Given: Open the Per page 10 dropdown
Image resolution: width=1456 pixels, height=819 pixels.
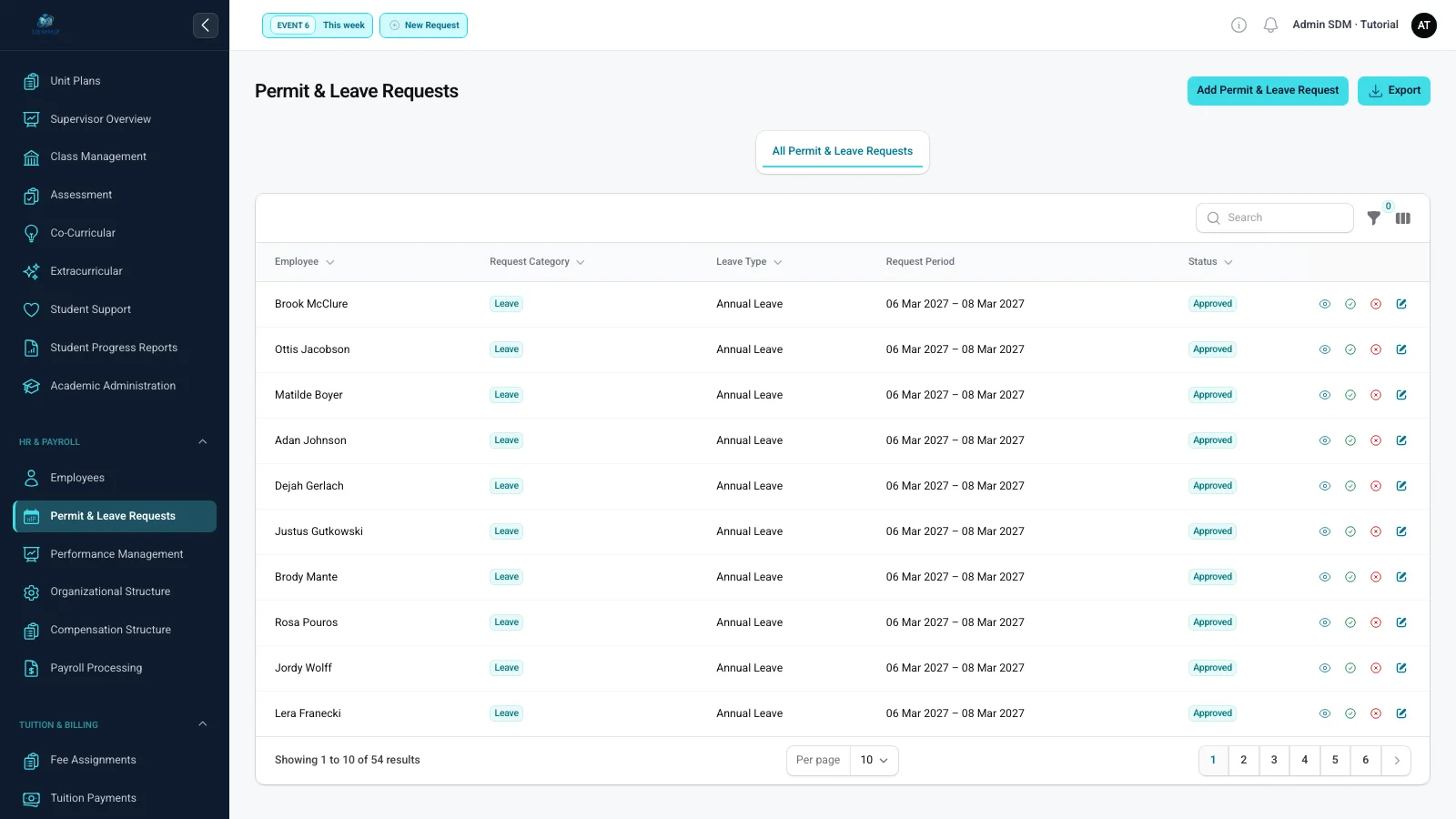Looking at the screenshot, I should point(874,761).
